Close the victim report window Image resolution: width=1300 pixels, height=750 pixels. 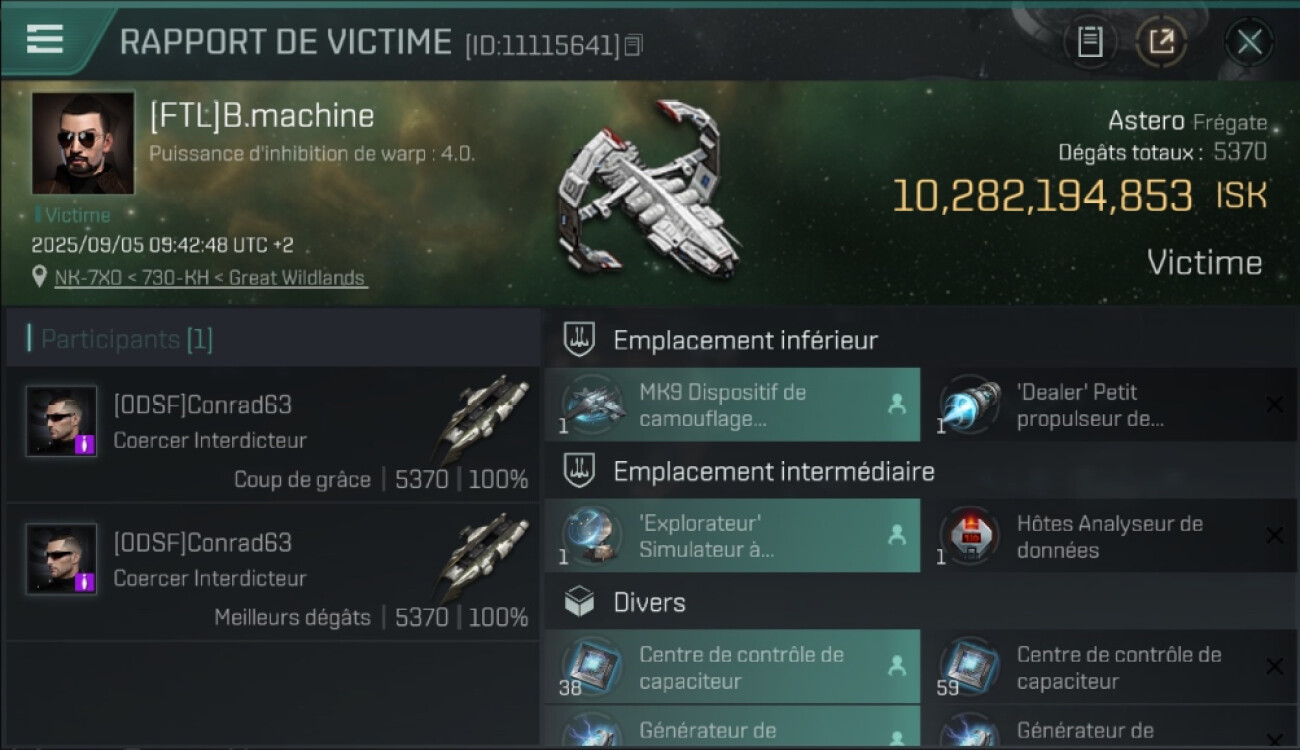1249,42
